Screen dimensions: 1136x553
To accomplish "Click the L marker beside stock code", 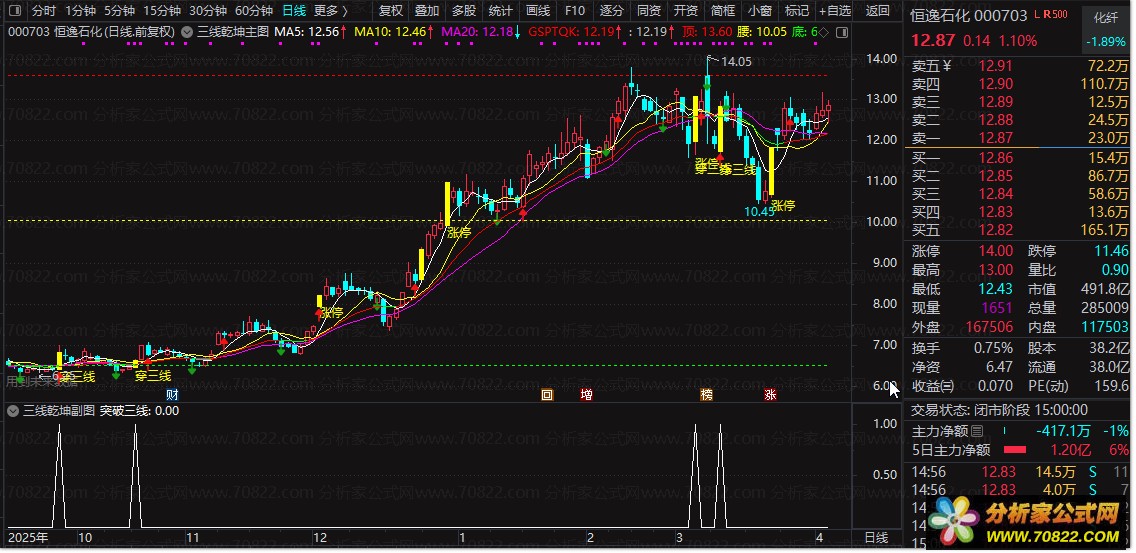I will 1037,14.
